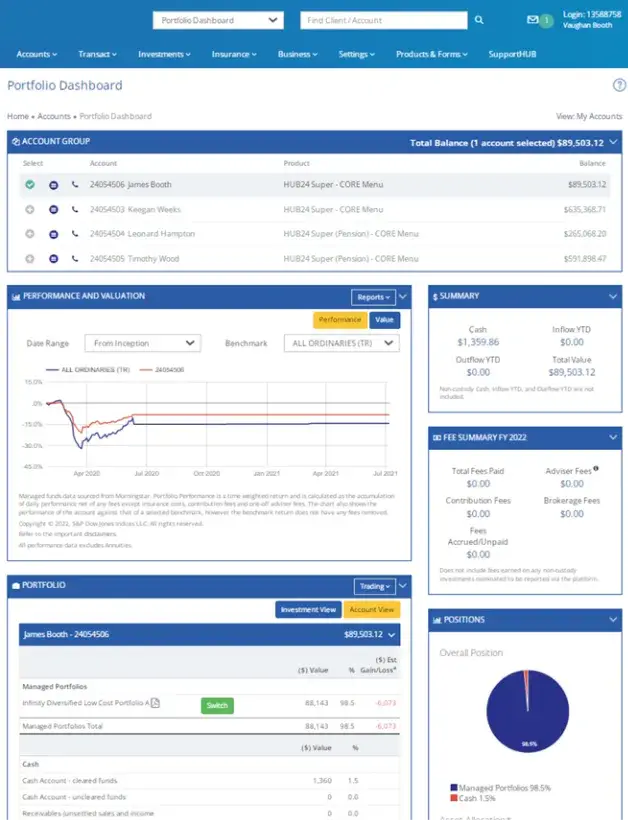Click the blue round icon for James Booth
This screenshot has height=820, width=628.
click(53, 185)
